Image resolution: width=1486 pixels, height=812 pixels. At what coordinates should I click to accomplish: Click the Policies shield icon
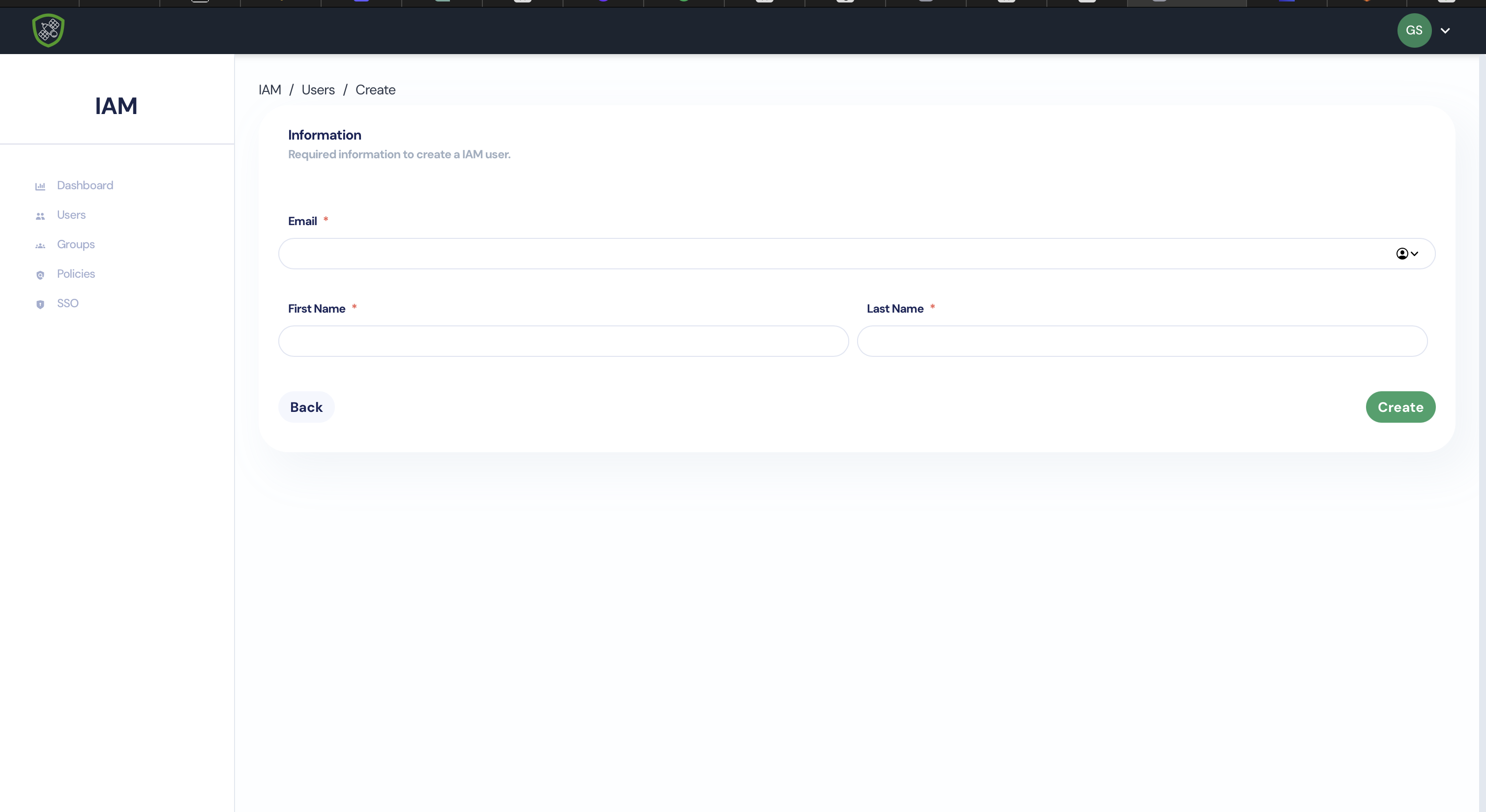tap(40, 275)
